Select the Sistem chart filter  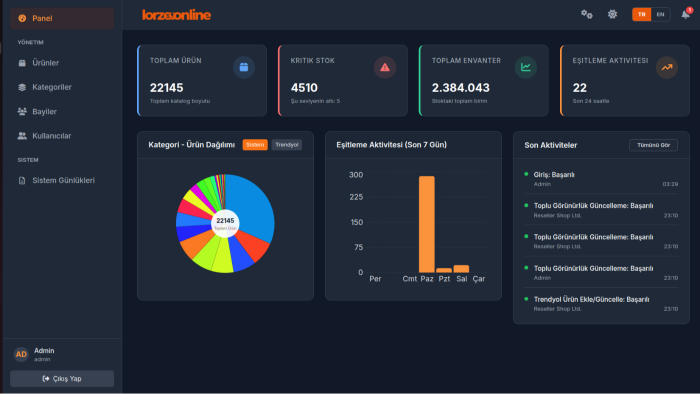click(x=255, y=145)
